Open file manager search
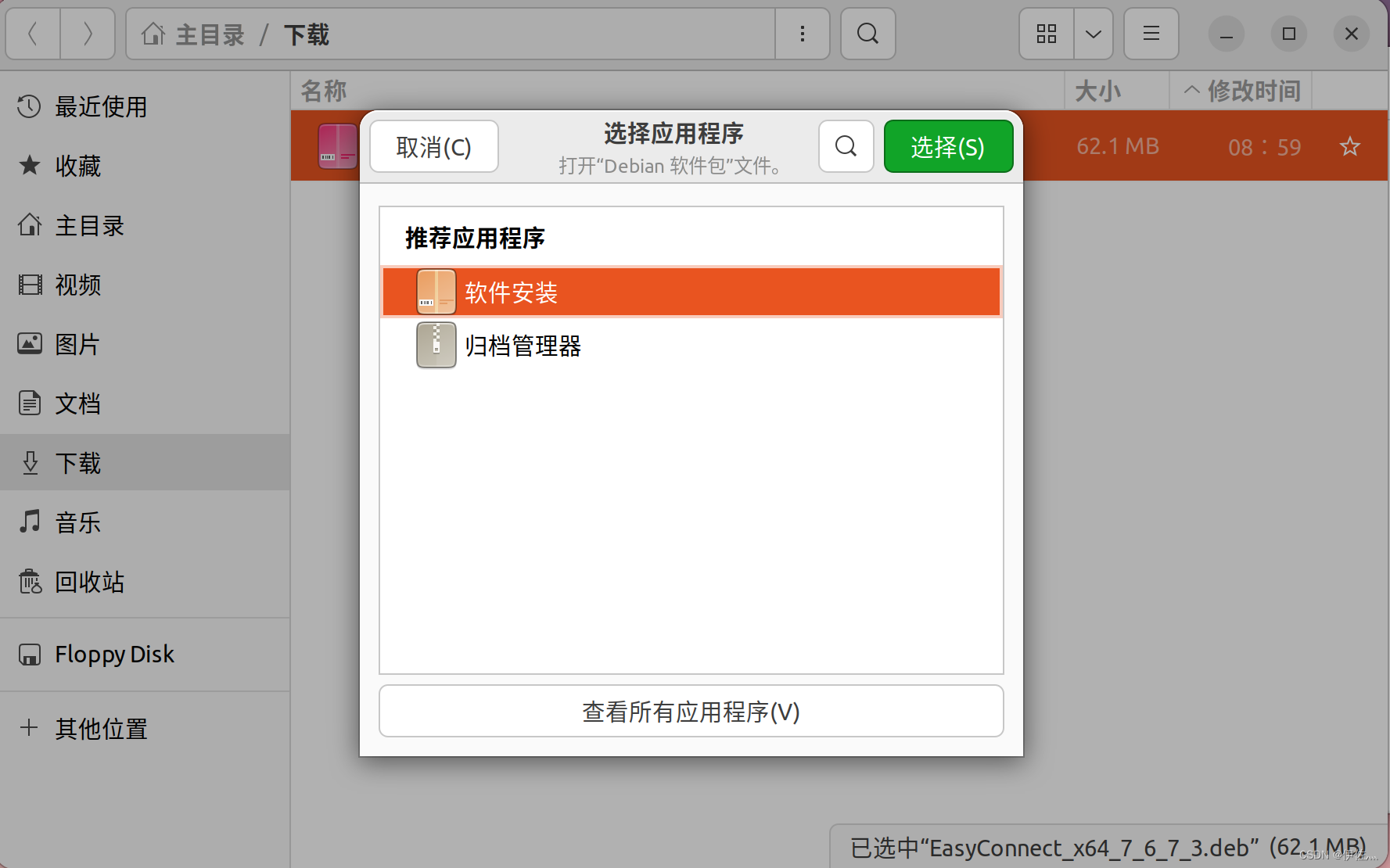This screenshot has height=868, width=1390. point(867,34)
